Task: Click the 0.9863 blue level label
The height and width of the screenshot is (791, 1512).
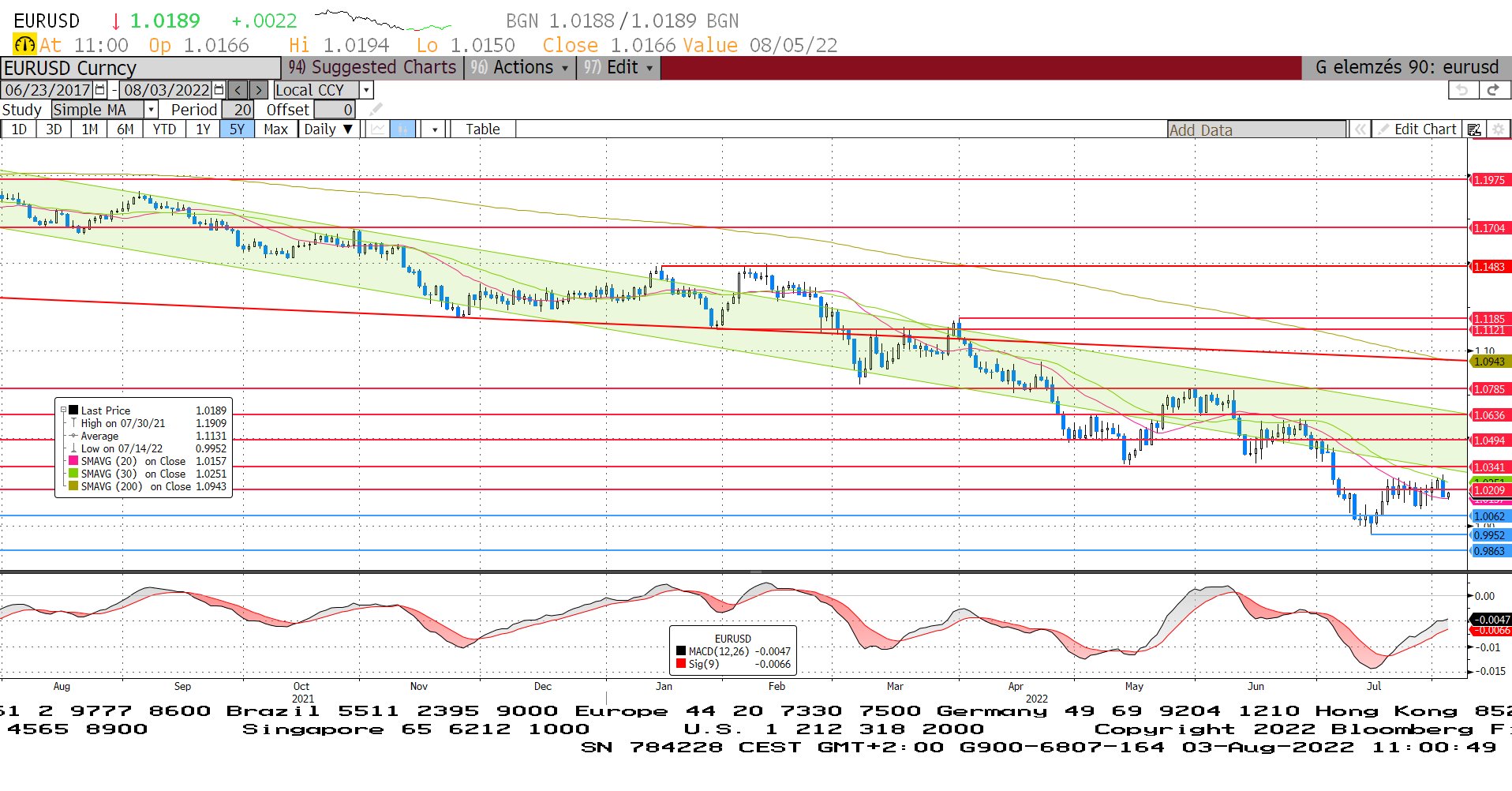Action: [x=1490, y=551]
